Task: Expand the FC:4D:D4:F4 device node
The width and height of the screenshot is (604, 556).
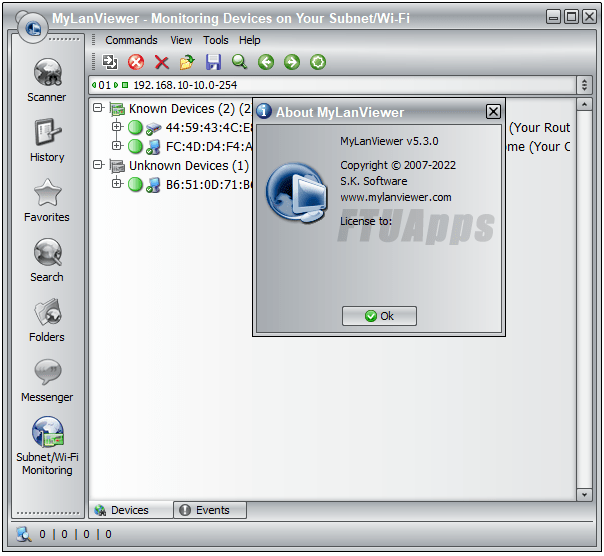Action: point(116,146)
